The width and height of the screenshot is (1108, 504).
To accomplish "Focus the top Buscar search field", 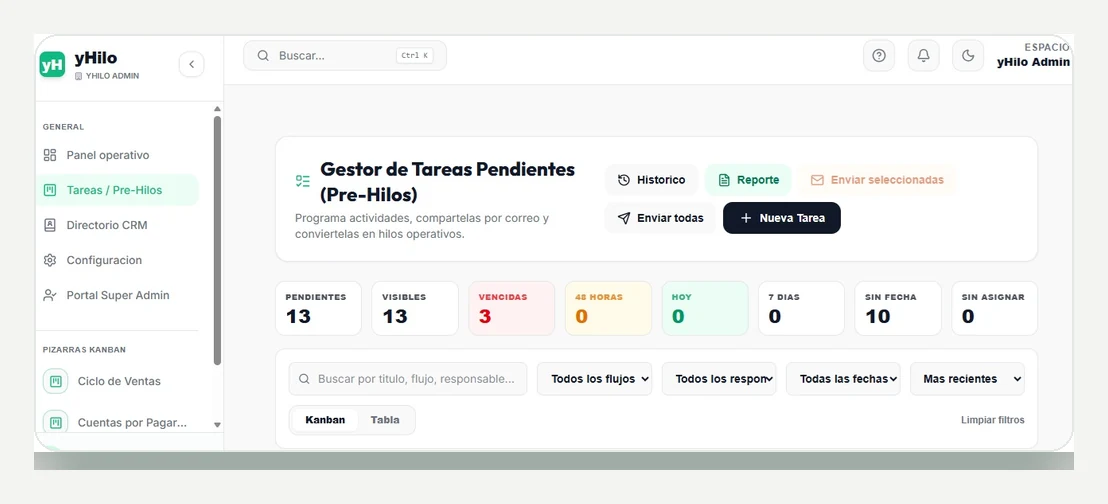I will point(345,56).
